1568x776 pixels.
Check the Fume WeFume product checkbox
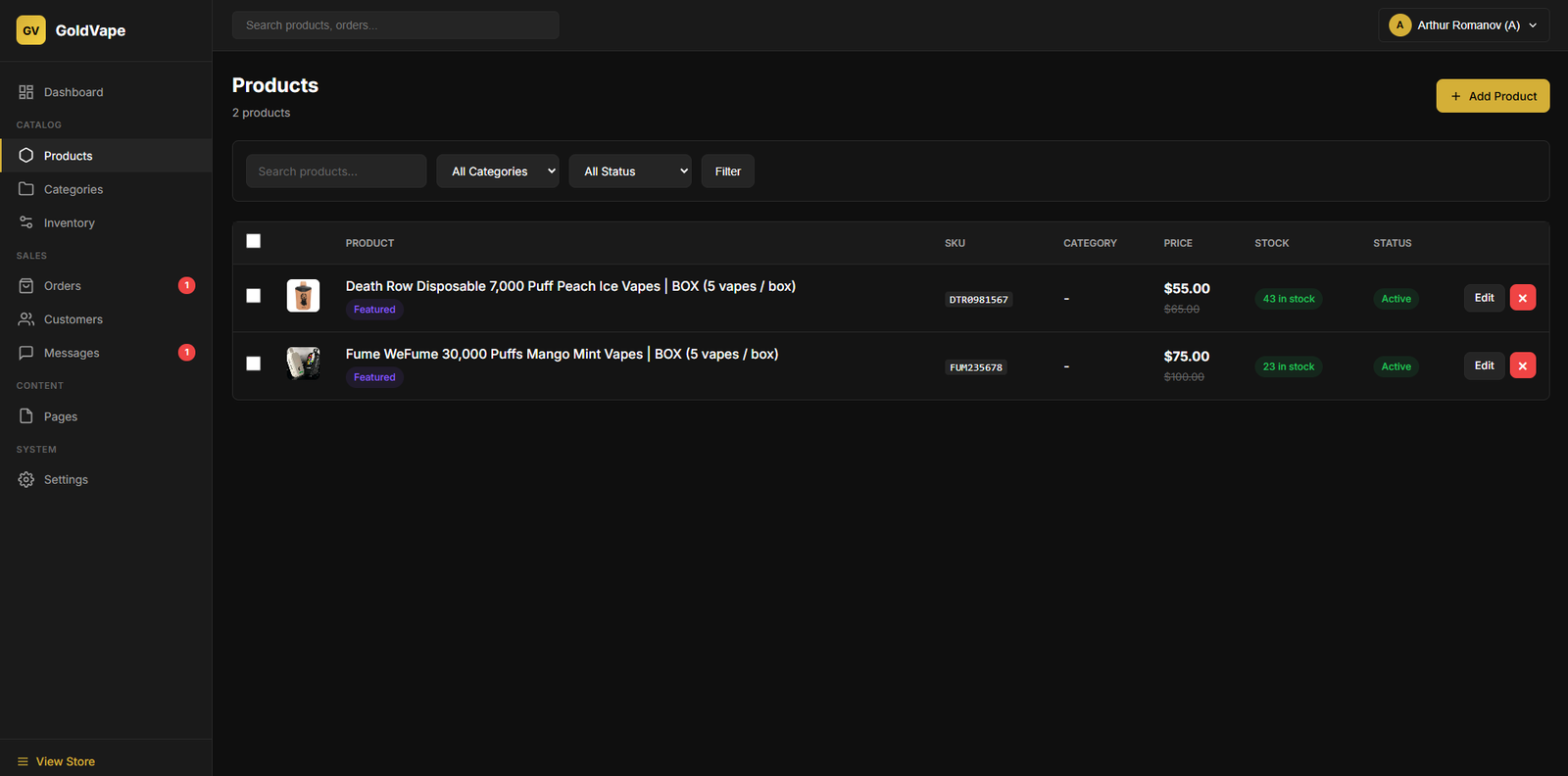point(254,364)
